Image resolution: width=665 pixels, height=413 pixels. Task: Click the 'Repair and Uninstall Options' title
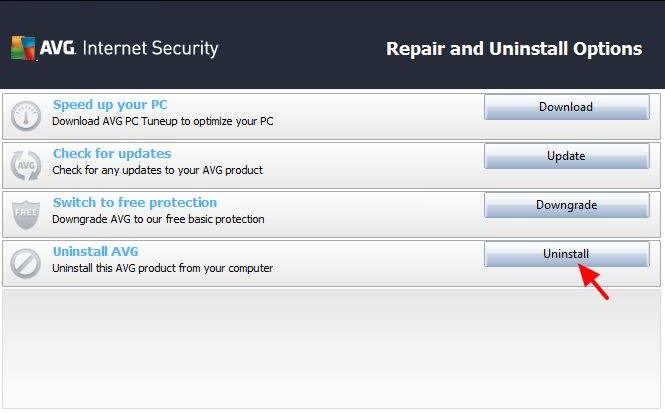[x=514, y=49]
